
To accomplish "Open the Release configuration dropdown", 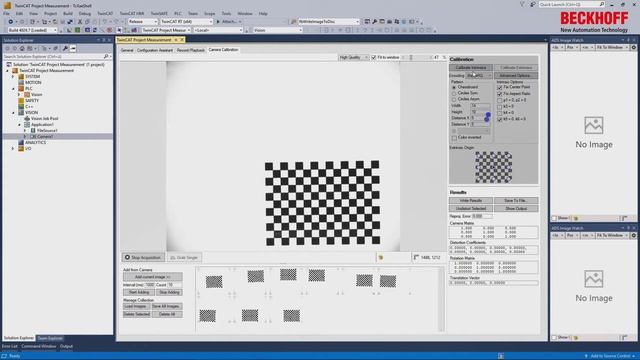I will [x=143, y=22].
